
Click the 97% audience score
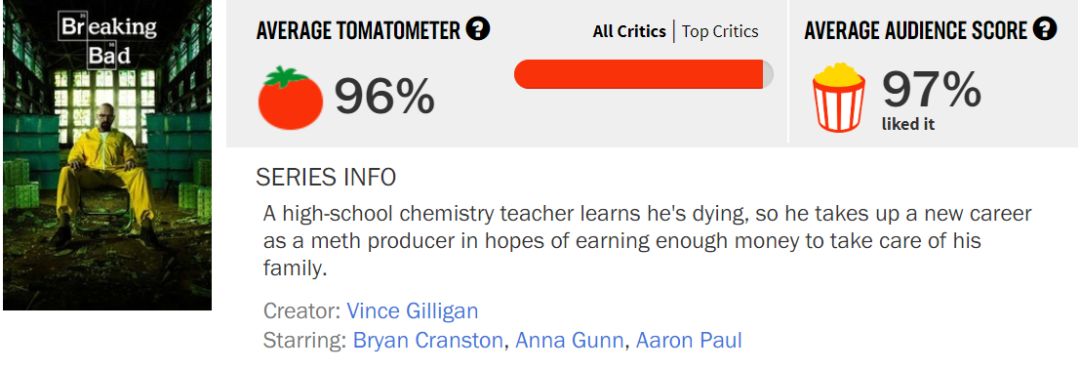[931, 89]
